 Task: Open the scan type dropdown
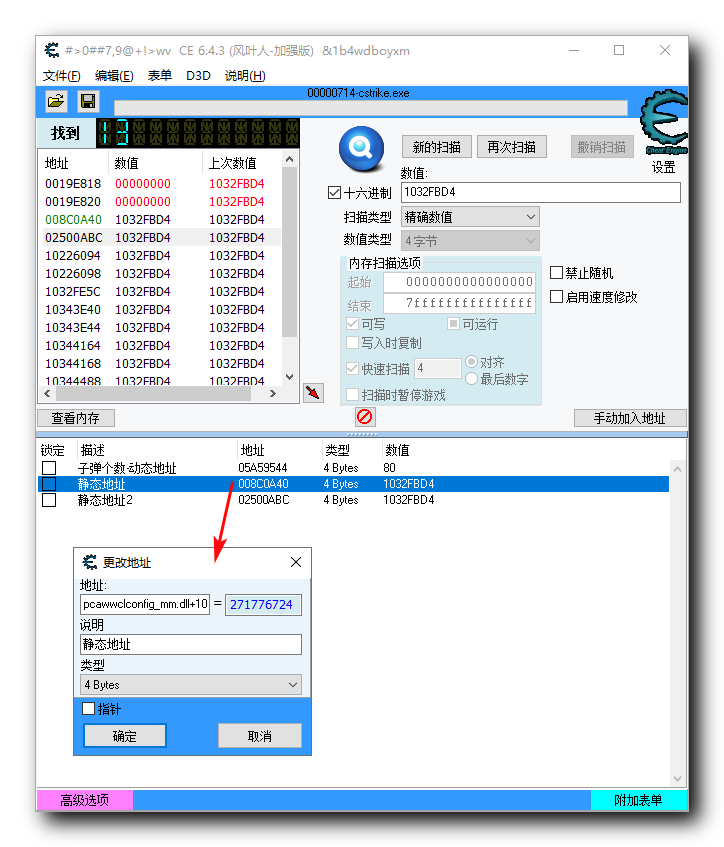[x=470, y=217]
